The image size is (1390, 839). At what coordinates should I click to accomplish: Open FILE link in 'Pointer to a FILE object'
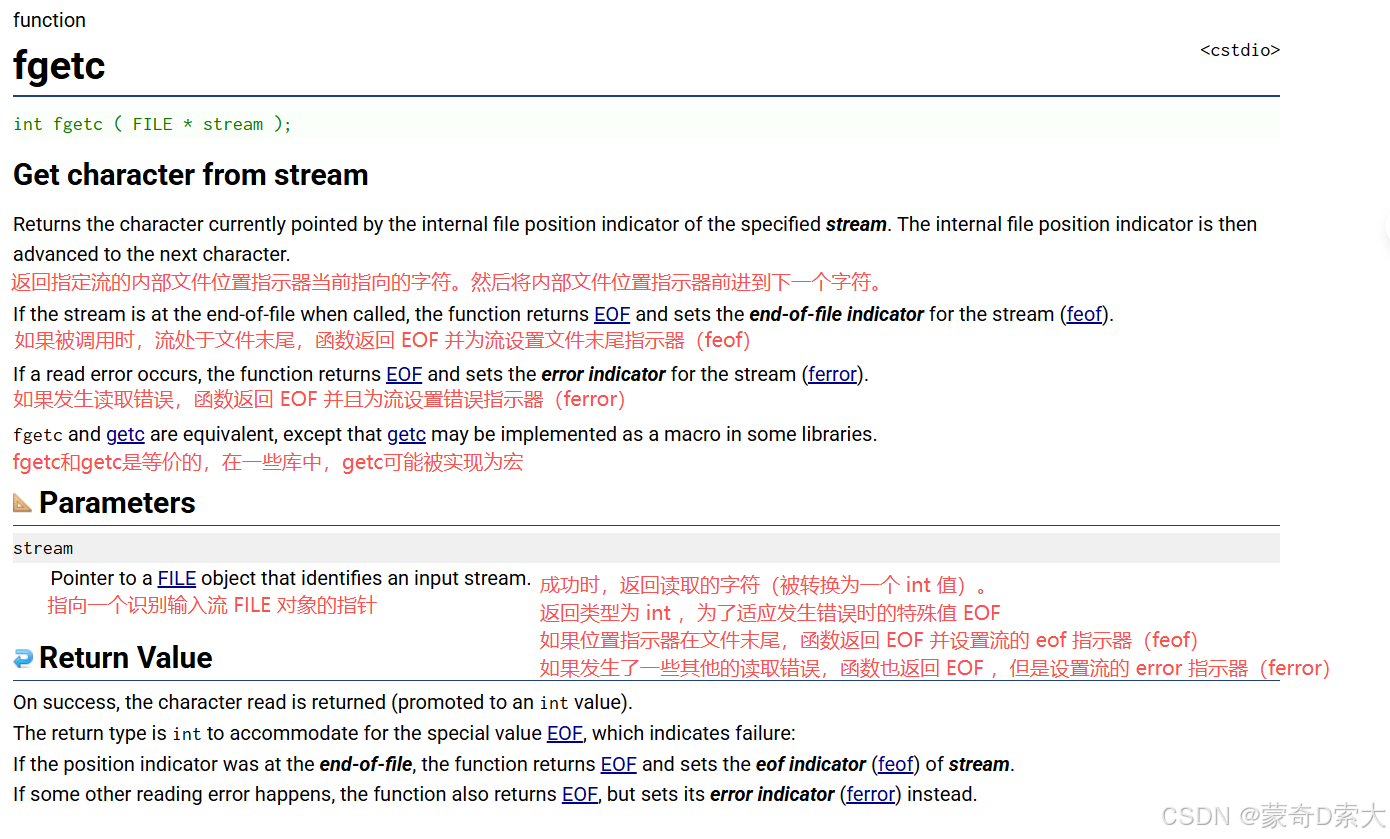[177, 578]
